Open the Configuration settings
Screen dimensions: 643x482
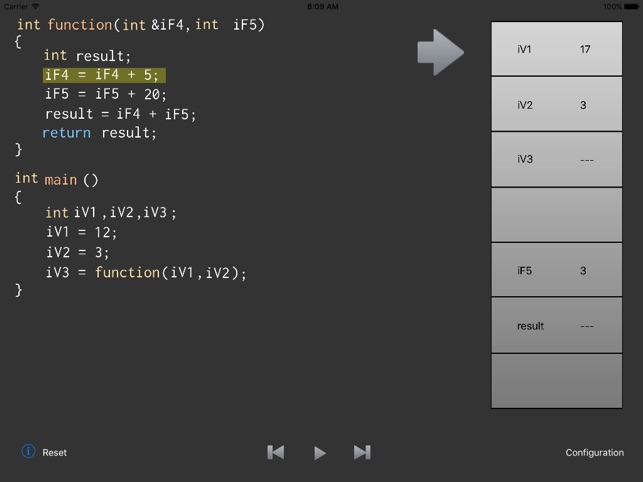tap(595, 452)
